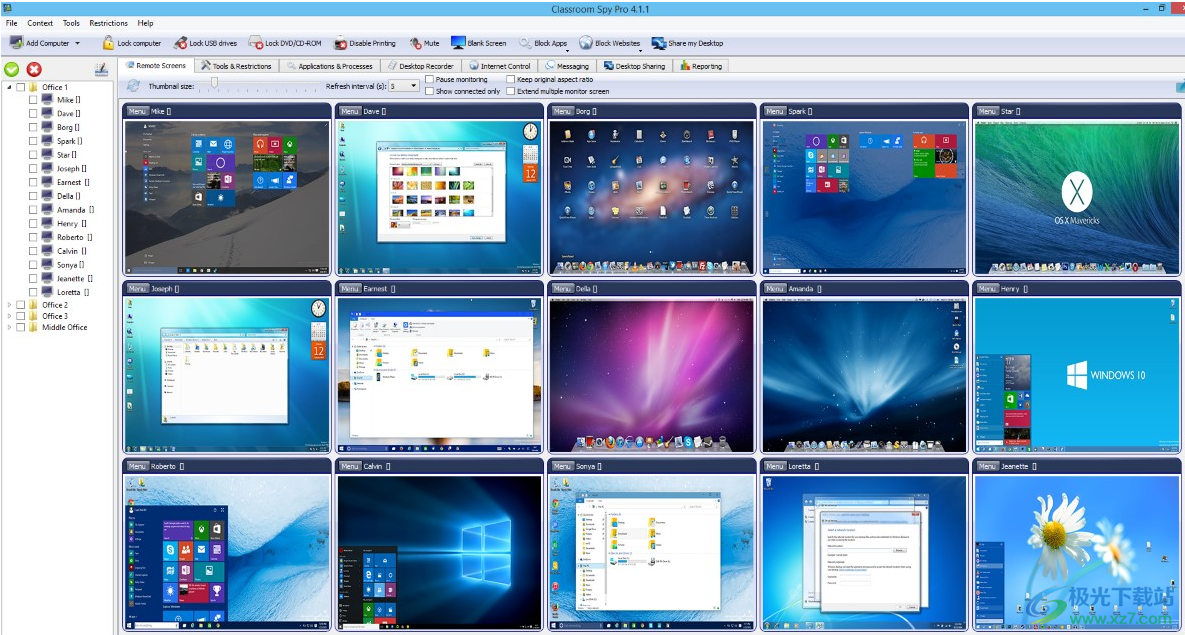Screen dimensions: 1185x635
Task: Click the computer icon next to Henry
Action: tap(47, 223)
